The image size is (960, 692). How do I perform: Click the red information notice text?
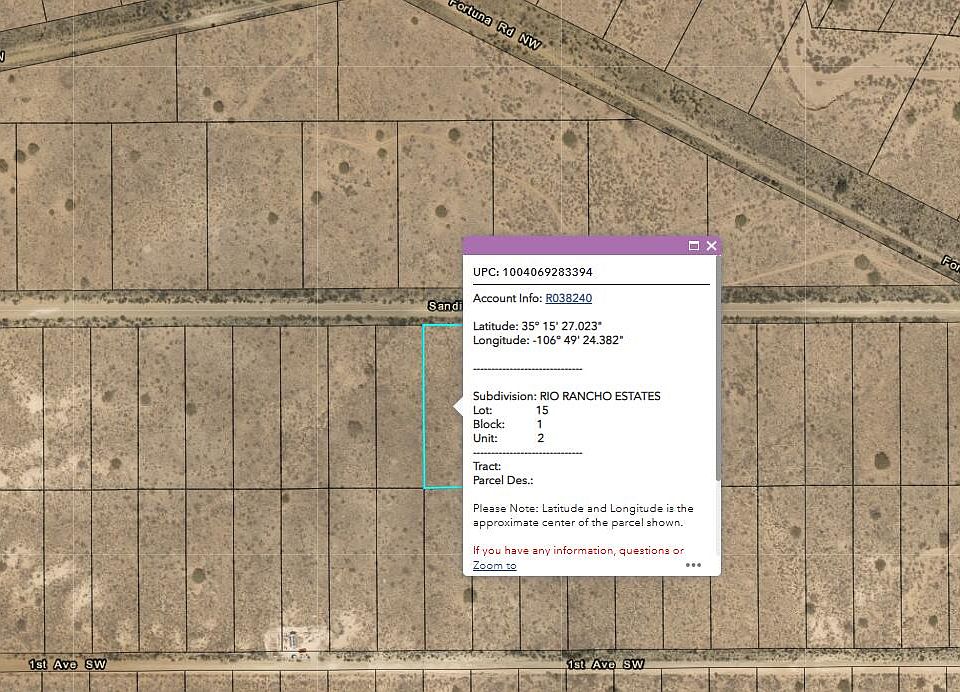point(580,550)
